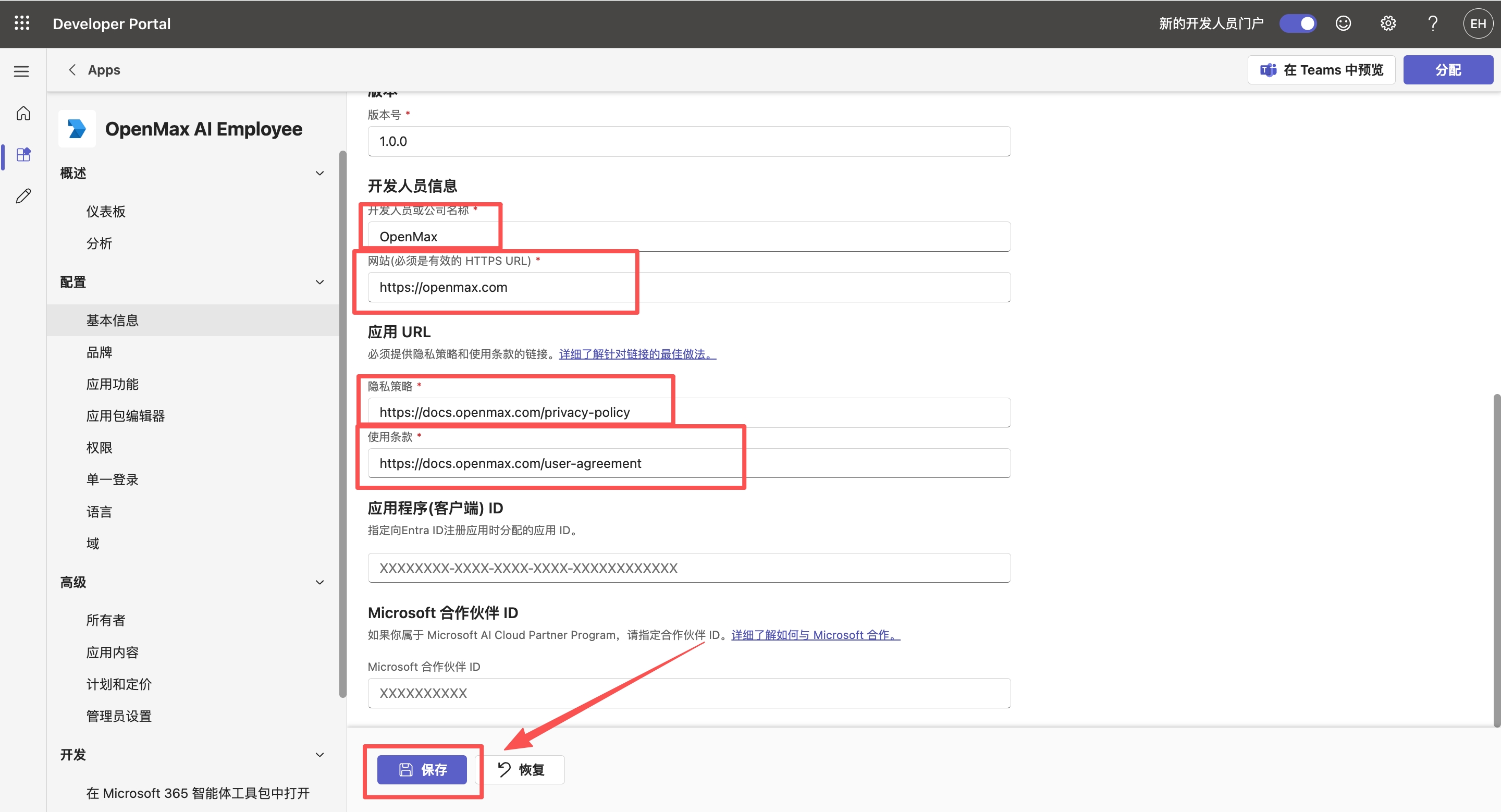Collapse the 概述 section
The height and width of the screenshot is (812, 1501).
(320, 173)
